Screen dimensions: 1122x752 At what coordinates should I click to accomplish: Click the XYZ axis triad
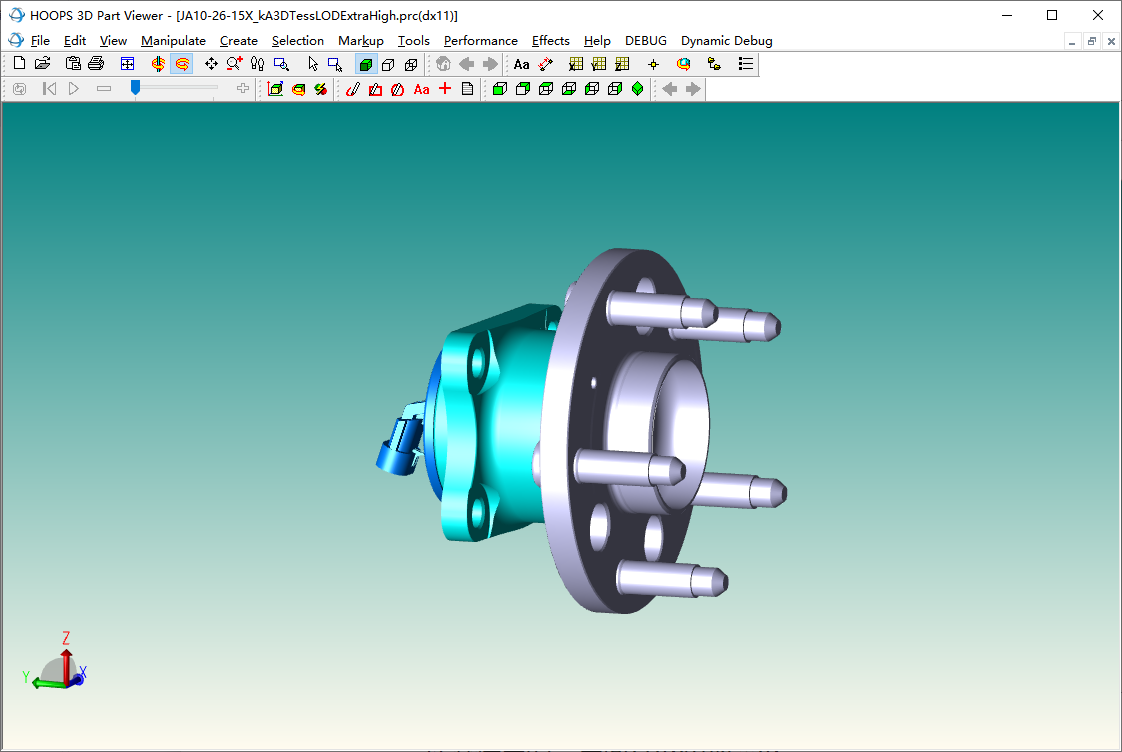[x=56, y=661]
